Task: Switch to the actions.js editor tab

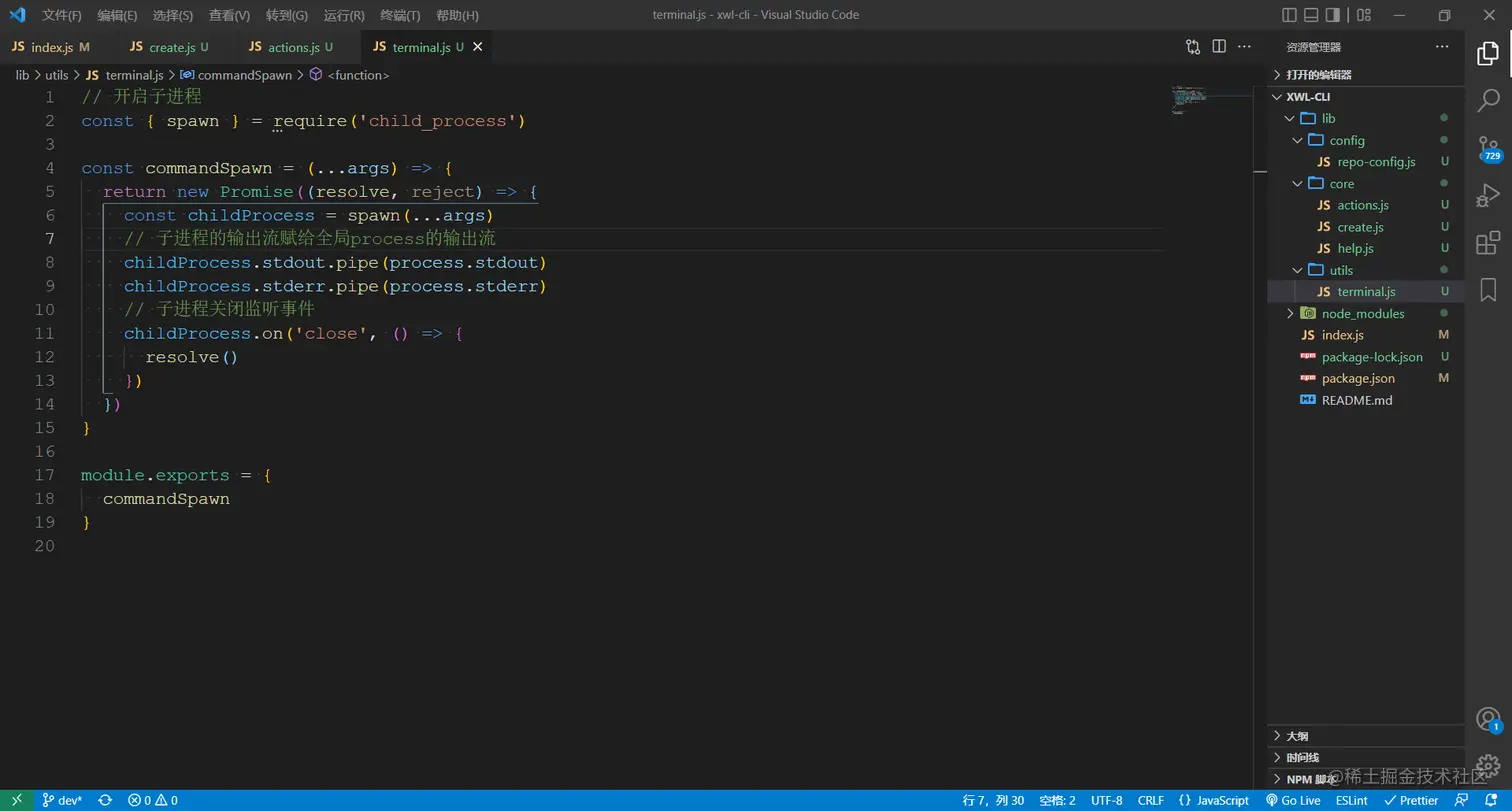Action: [x=299, y=47]
